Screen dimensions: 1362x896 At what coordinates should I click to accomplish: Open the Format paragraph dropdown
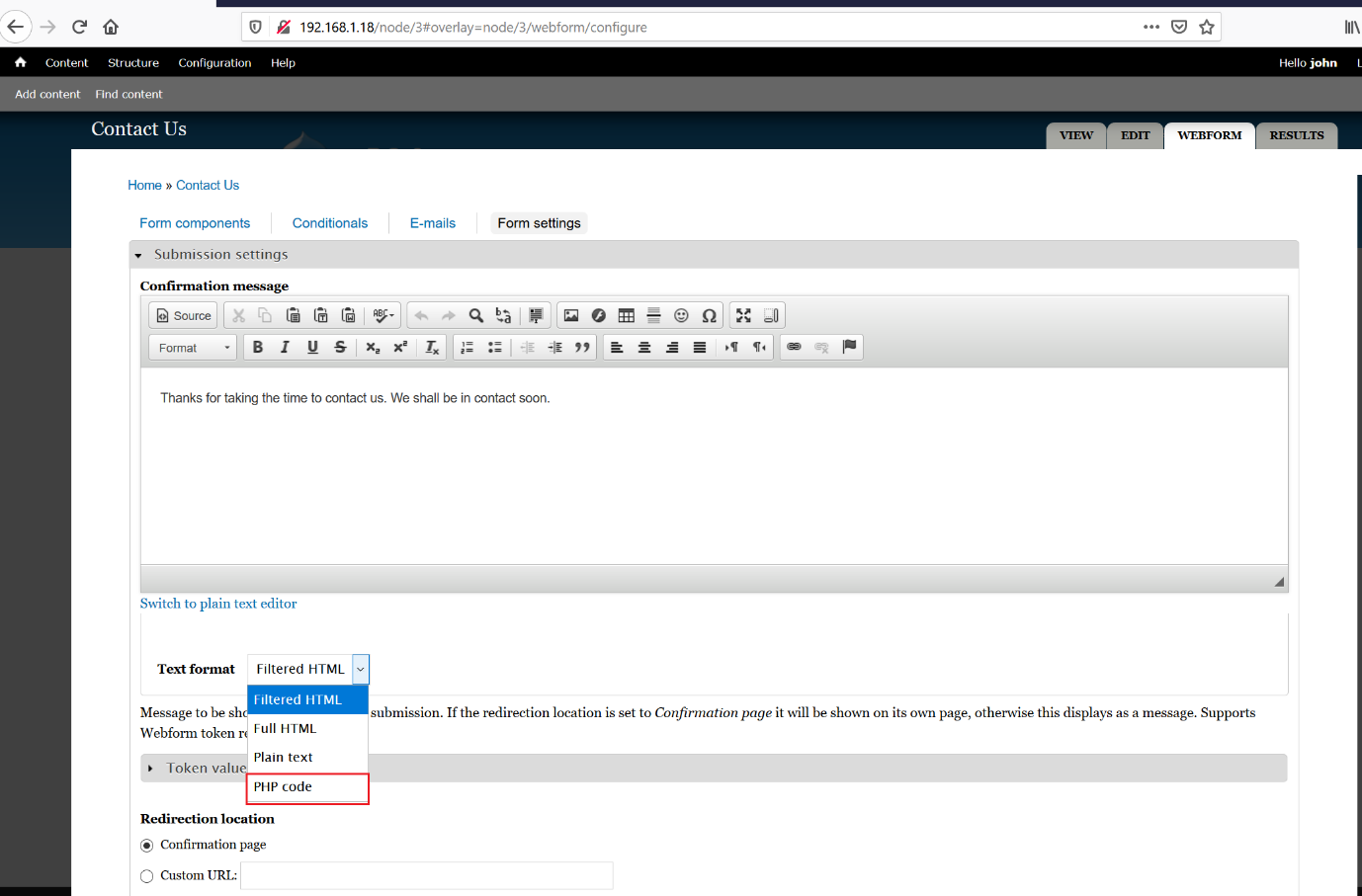point(194,348)
